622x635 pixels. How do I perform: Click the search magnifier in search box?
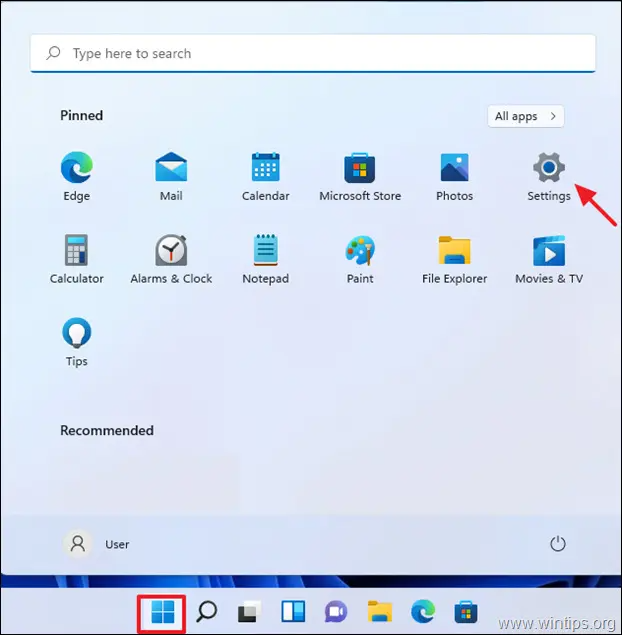tap(53, 53)
